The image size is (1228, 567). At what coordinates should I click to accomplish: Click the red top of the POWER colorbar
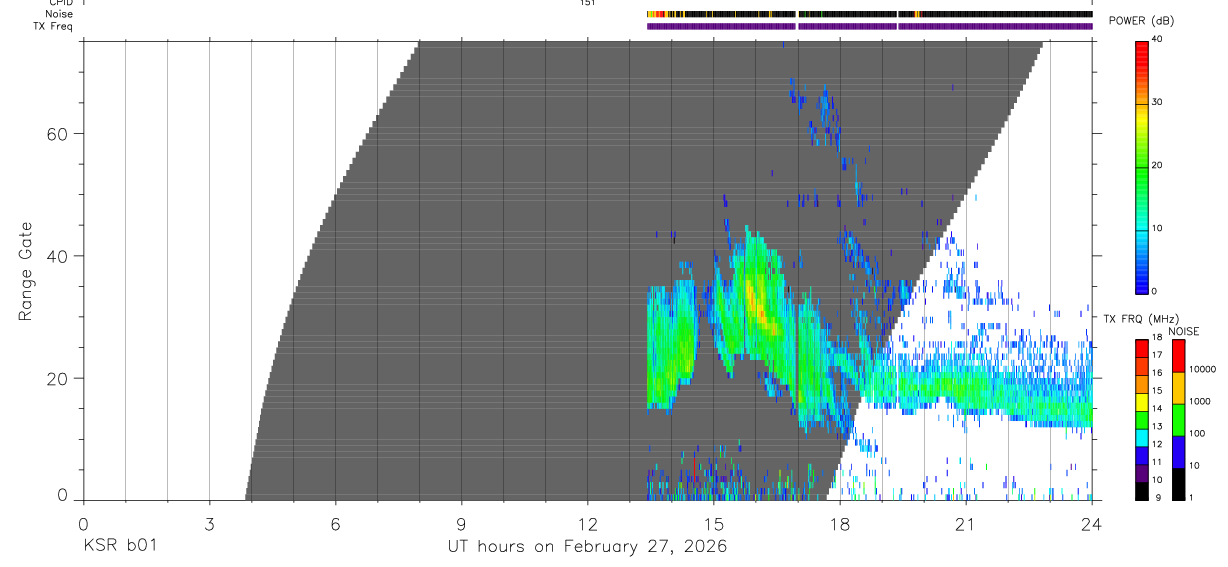point(1141,55)
